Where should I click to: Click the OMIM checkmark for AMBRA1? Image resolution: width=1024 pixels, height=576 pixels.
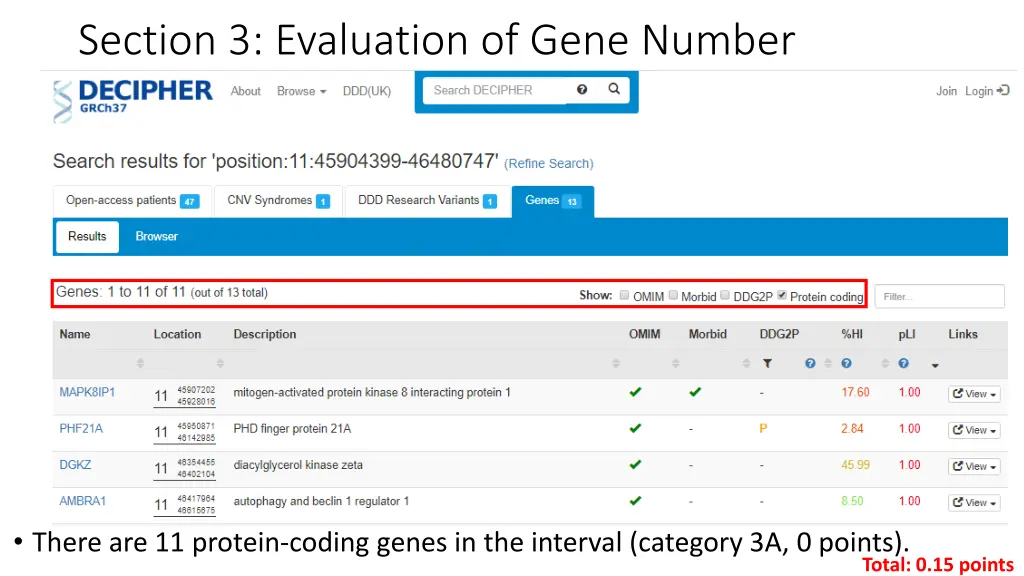[x=635, y=501]
